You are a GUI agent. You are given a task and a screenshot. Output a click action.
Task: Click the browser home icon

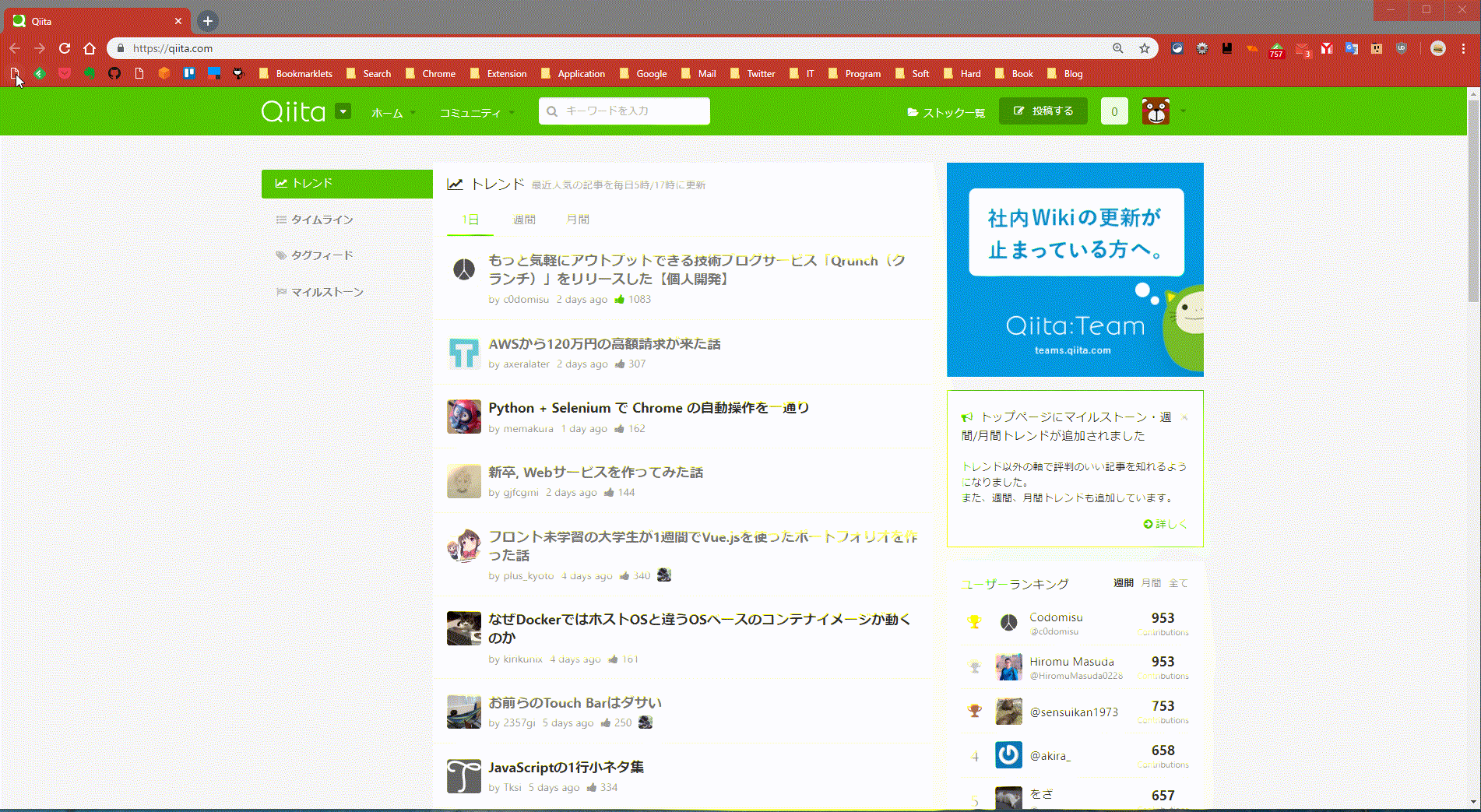90,48
